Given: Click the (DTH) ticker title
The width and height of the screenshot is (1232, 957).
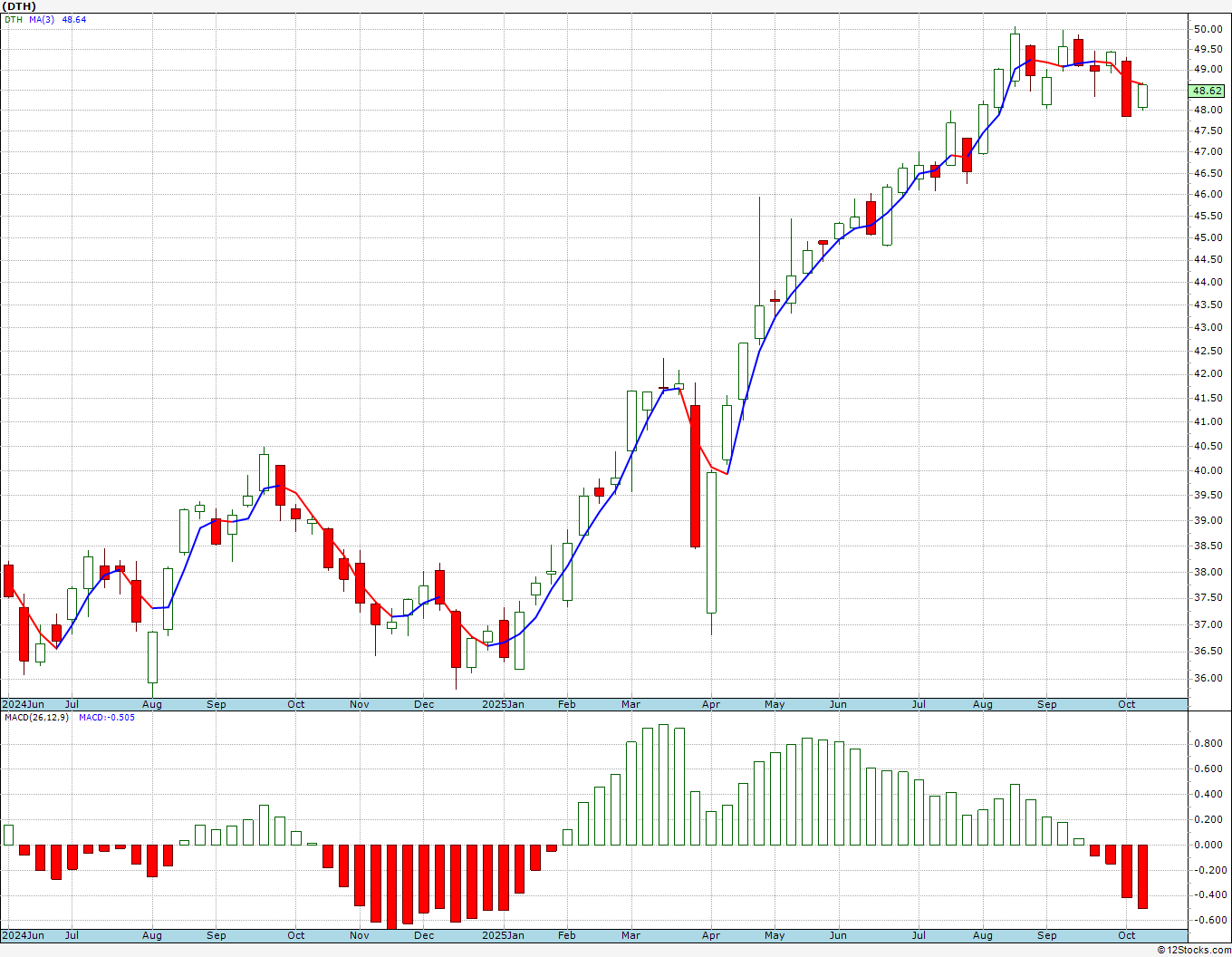Looking at the screenshot, I should [18, 6].
